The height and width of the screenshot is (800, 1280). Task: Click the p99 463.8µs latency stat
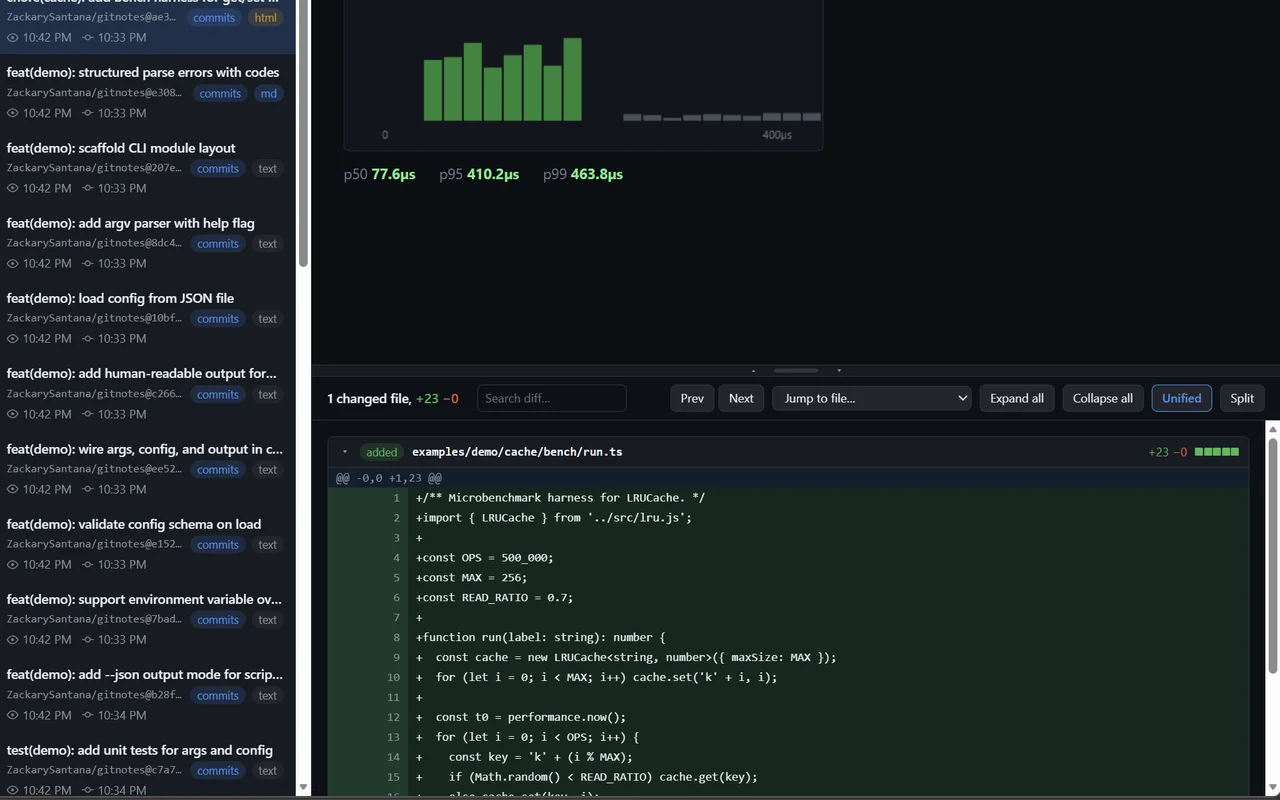point(583,174)
